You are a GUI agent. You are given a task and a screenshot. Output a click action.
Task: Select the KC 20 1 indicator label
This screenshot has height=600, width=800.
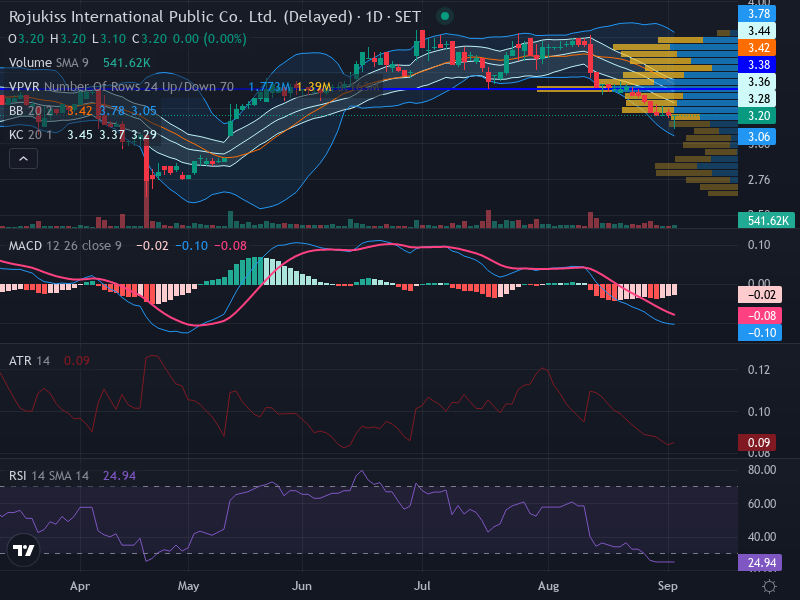31,135
